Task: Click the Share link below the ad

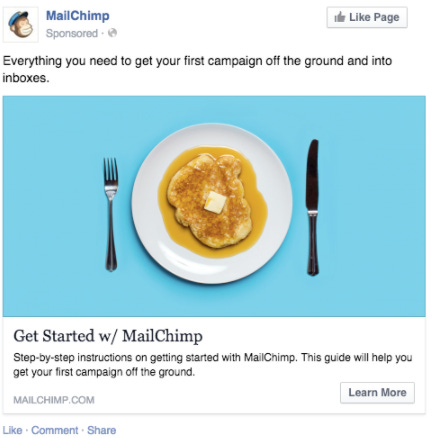Action: click(102, 430)
